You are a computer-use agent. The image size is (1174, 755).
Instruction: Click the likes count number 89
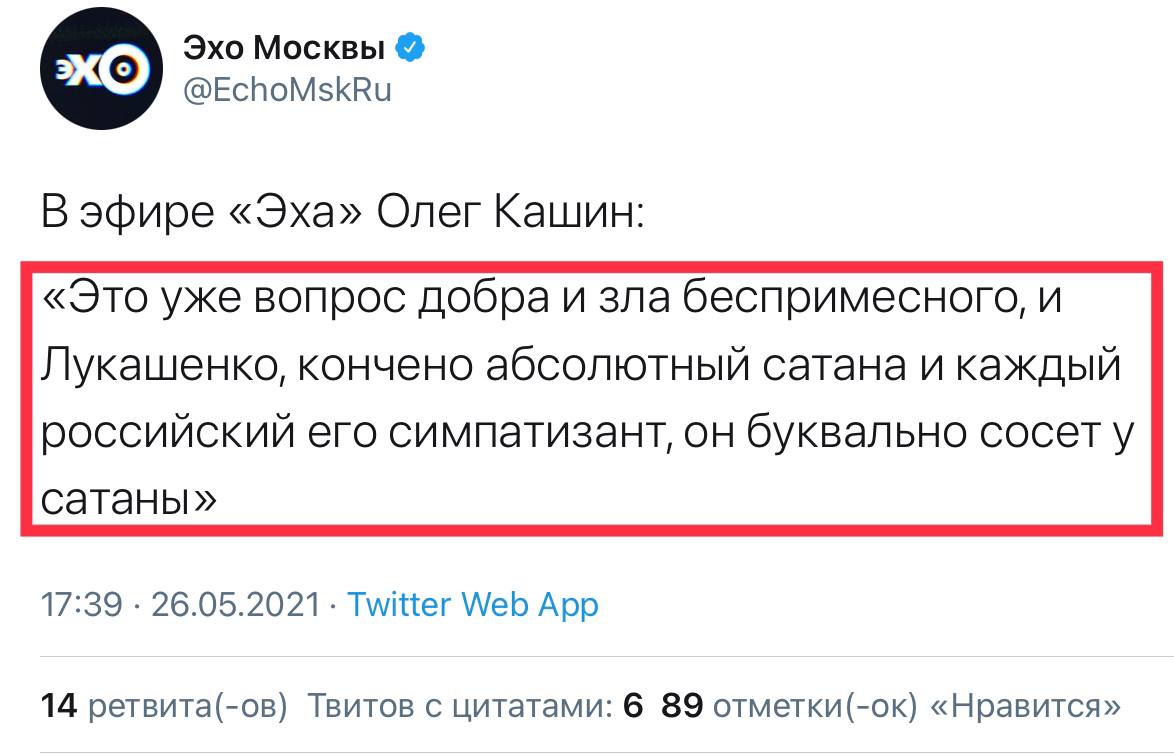tap(684, 706)
